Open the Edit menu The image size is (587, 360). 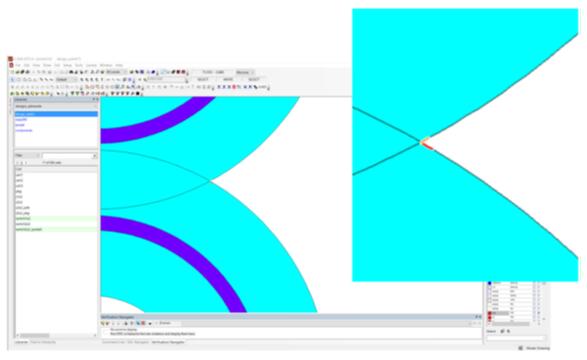[27, 65]
